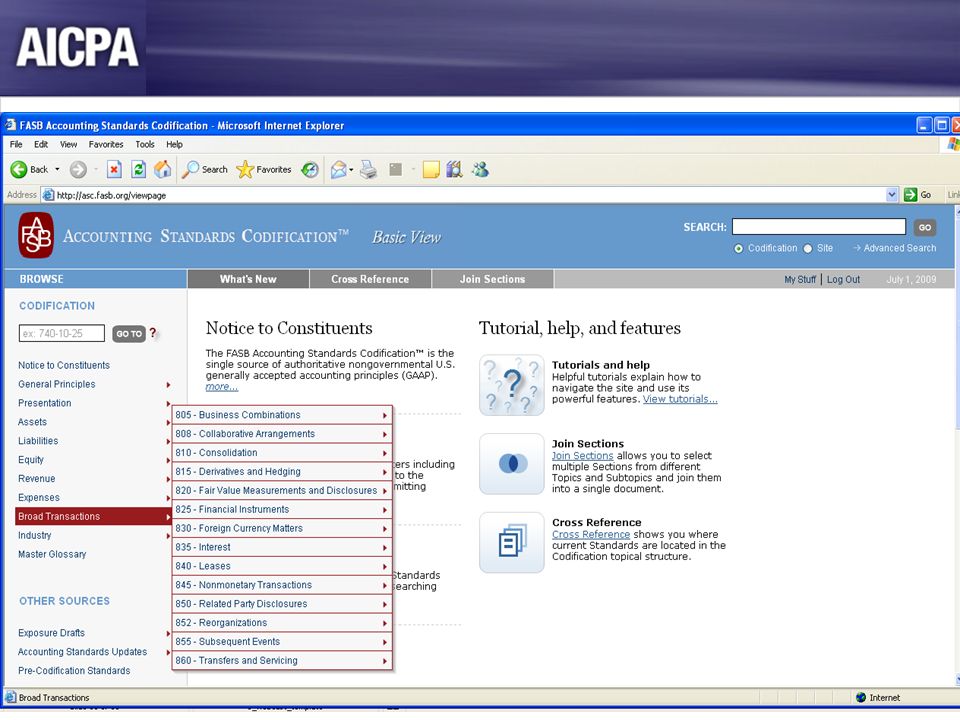Viewport: 960px width, 720px height.
Task: Click the red question mark help icon
Action: (x=153, y=333)
